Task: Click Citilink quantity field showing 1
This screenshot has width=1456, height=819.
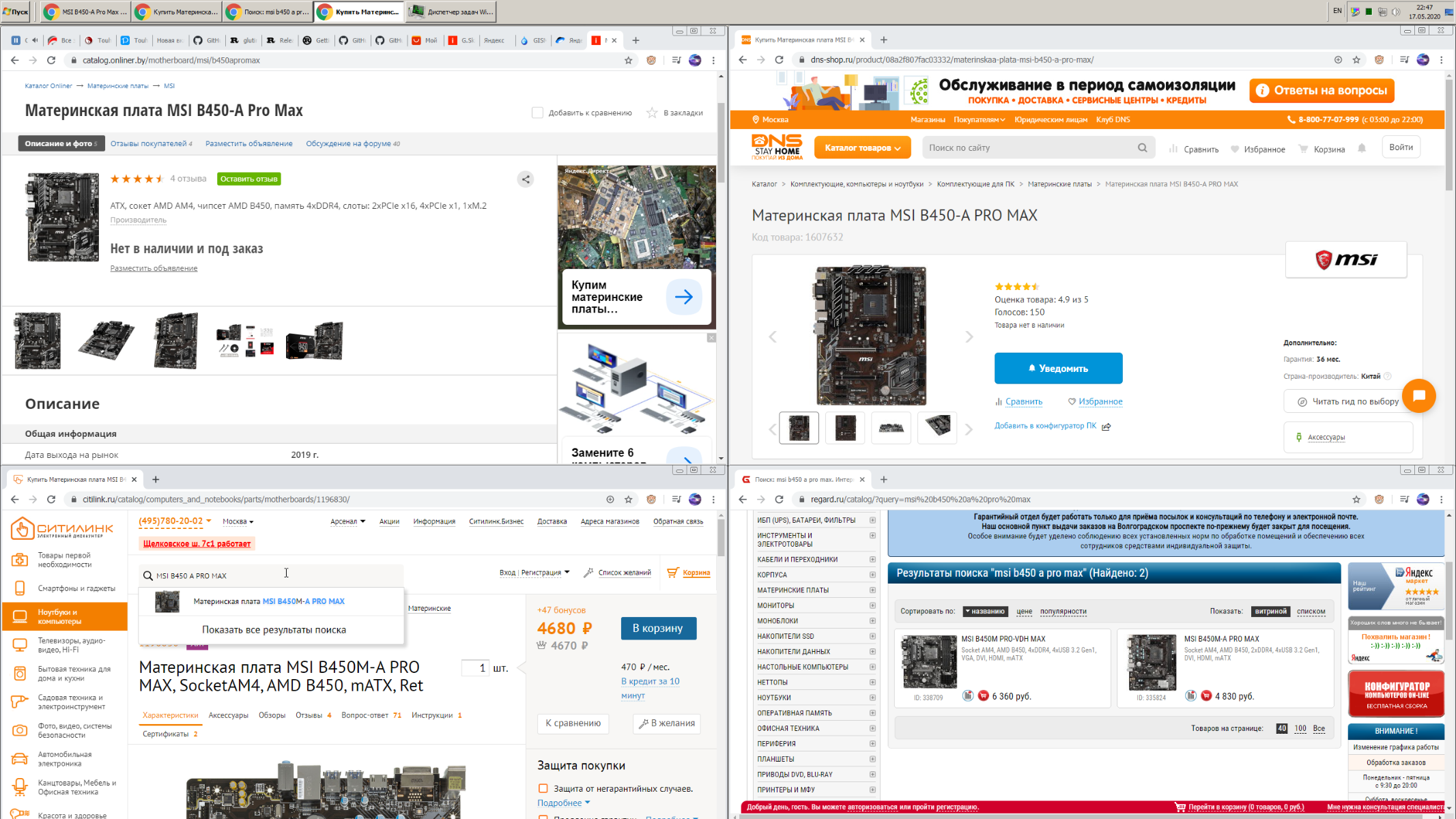Action: click(x=476, y=668)
